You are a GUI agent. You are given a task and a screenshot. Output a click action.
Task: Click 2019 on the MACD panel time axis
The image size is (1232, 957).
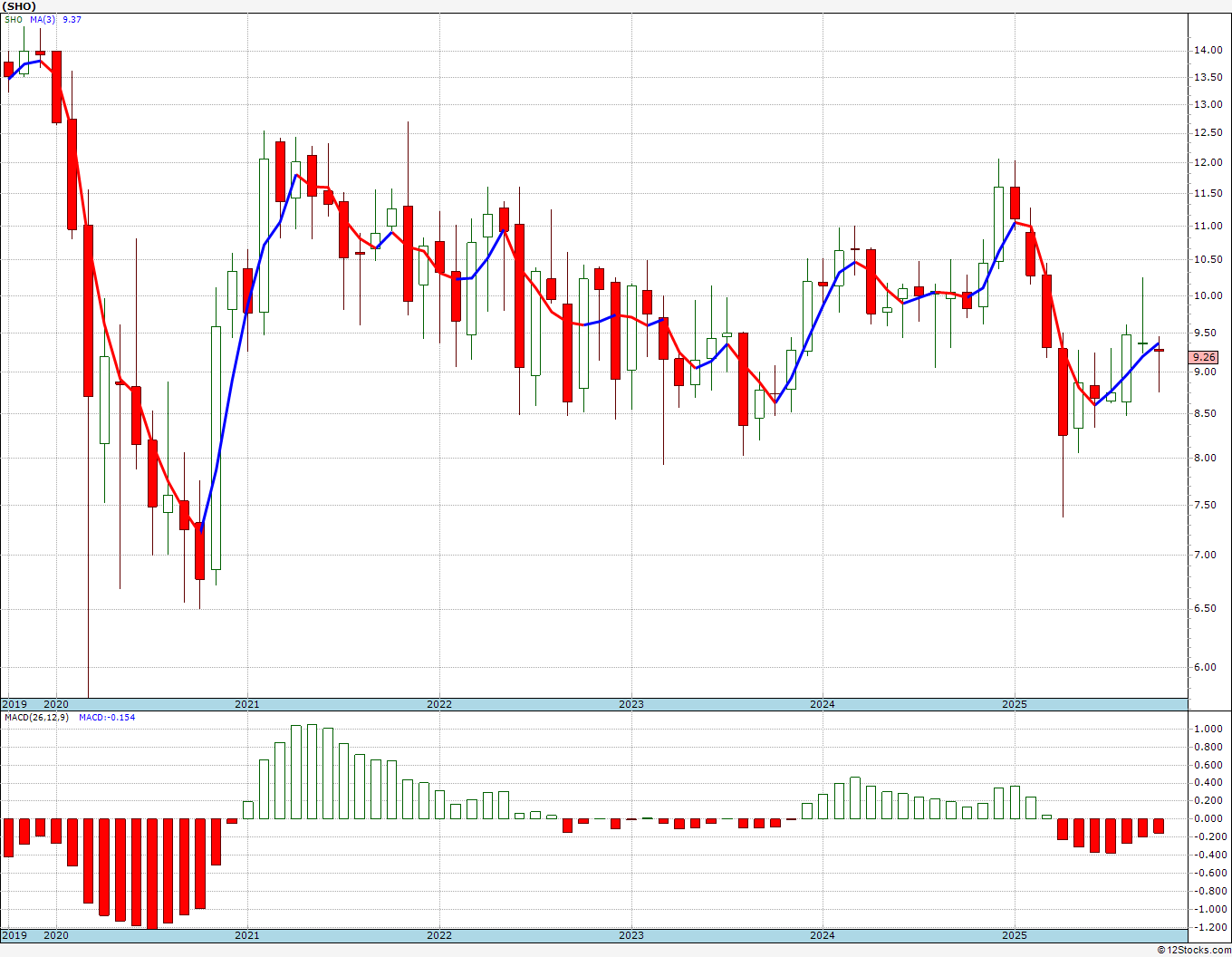[x=14, y=935]
